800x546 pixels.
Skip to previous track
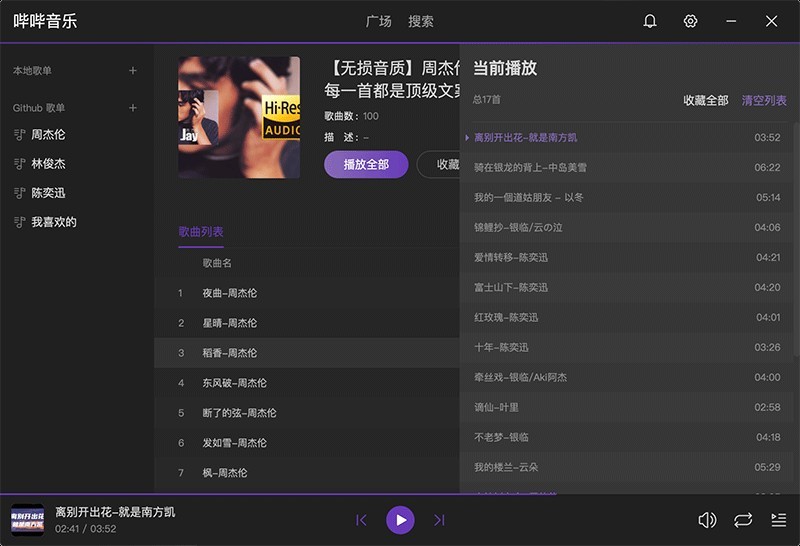tap(362, 520)
